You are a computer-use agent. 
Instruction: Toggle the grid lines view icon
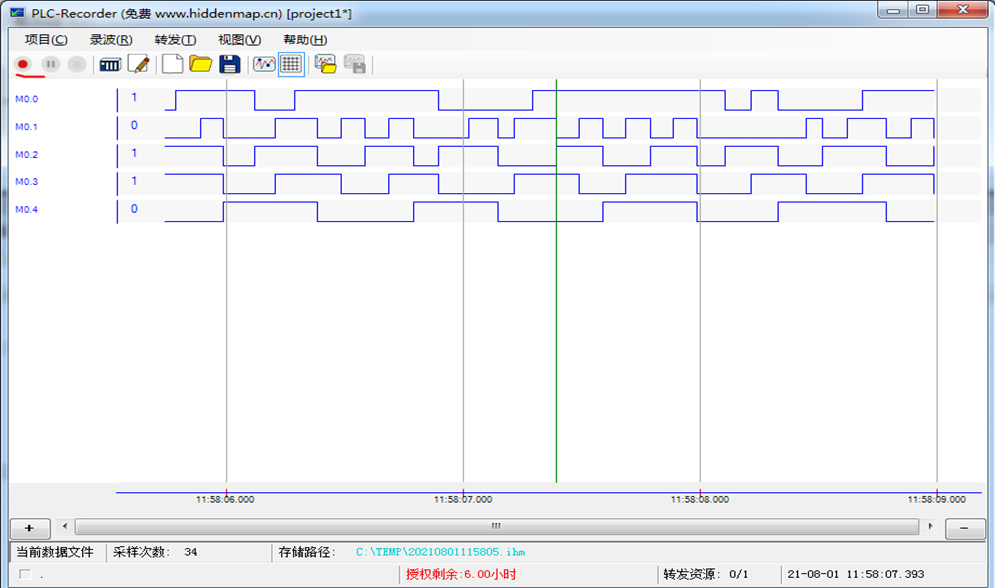tap(291, 64)
